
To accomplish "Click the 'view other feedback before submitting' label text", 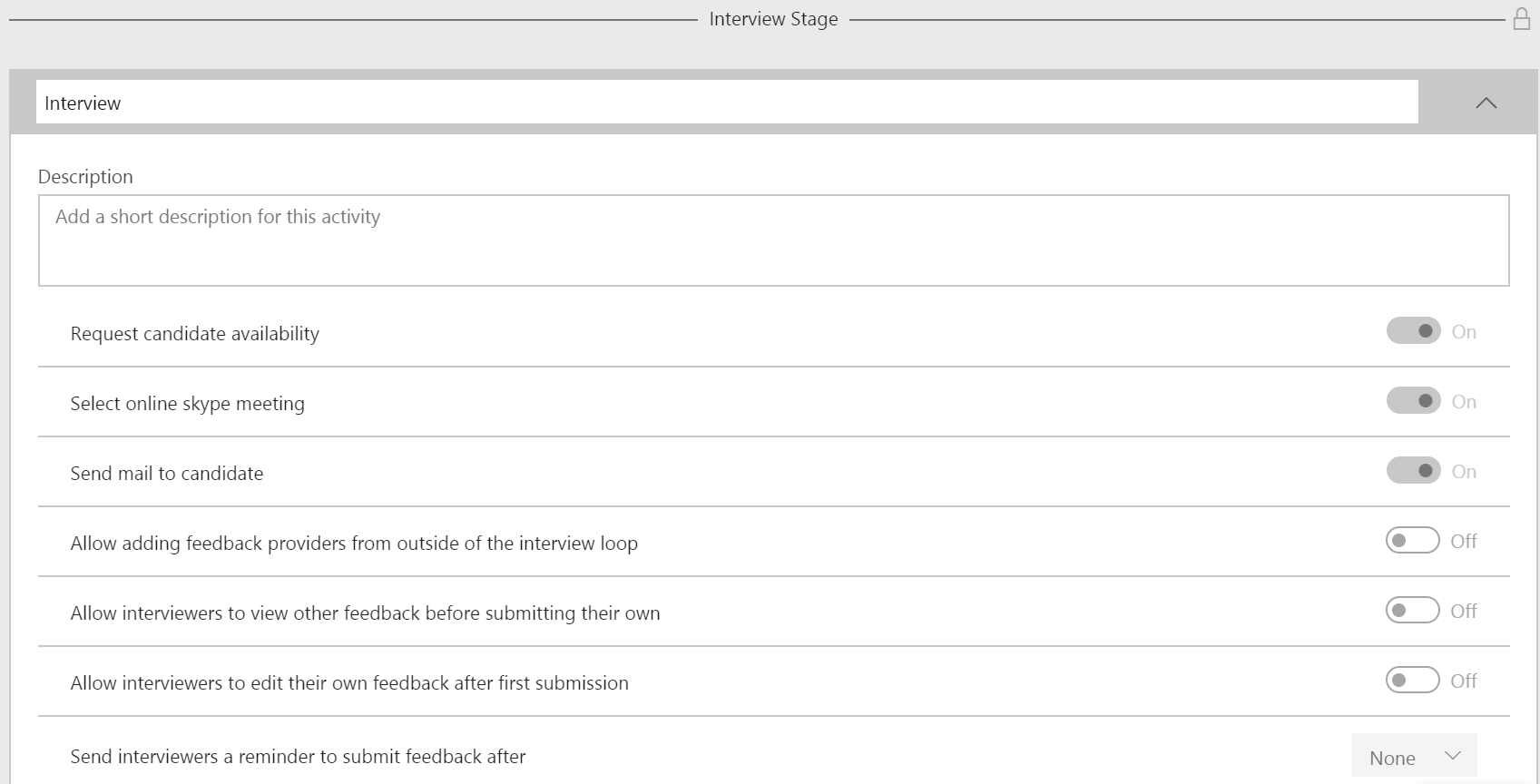I will pyautogui.click(x=365, y=613).
